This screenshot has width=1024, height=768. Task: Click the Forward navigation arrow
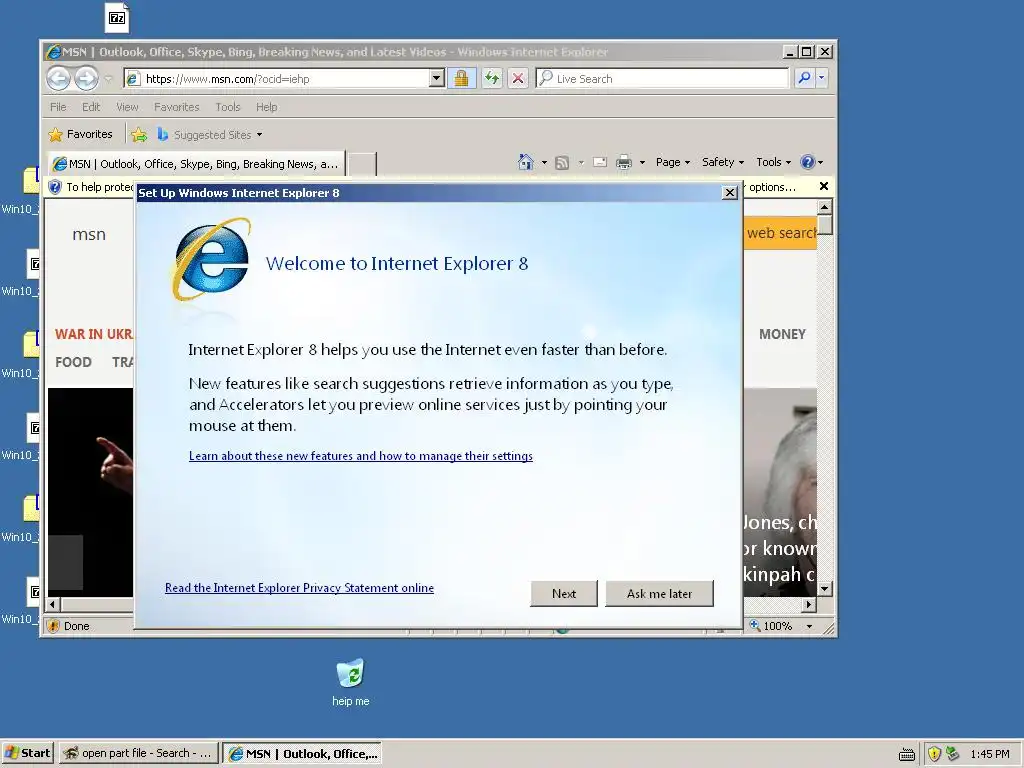coord(86,79)
